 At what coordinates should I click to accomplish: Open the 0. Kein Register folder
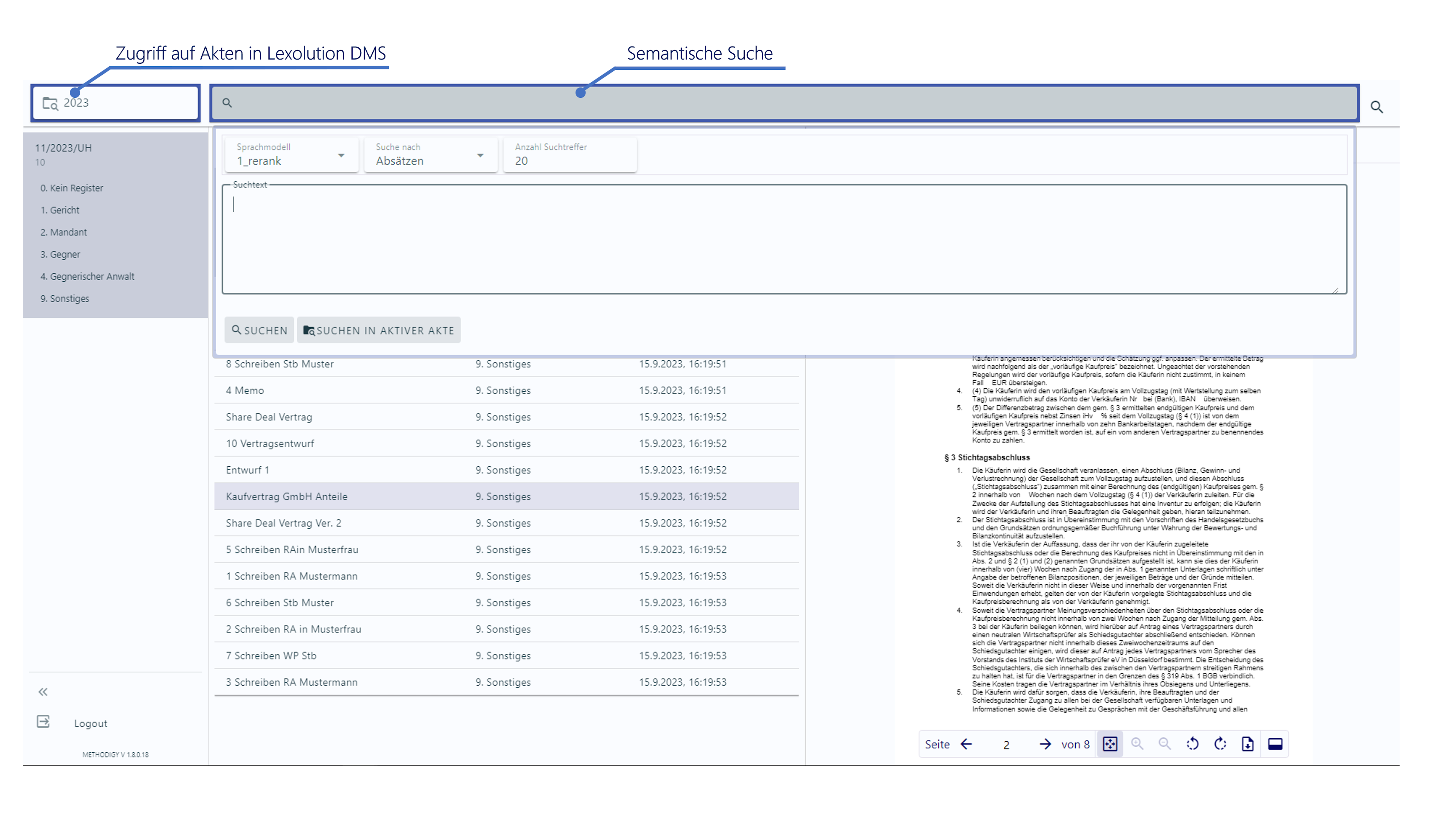(72, 188)
